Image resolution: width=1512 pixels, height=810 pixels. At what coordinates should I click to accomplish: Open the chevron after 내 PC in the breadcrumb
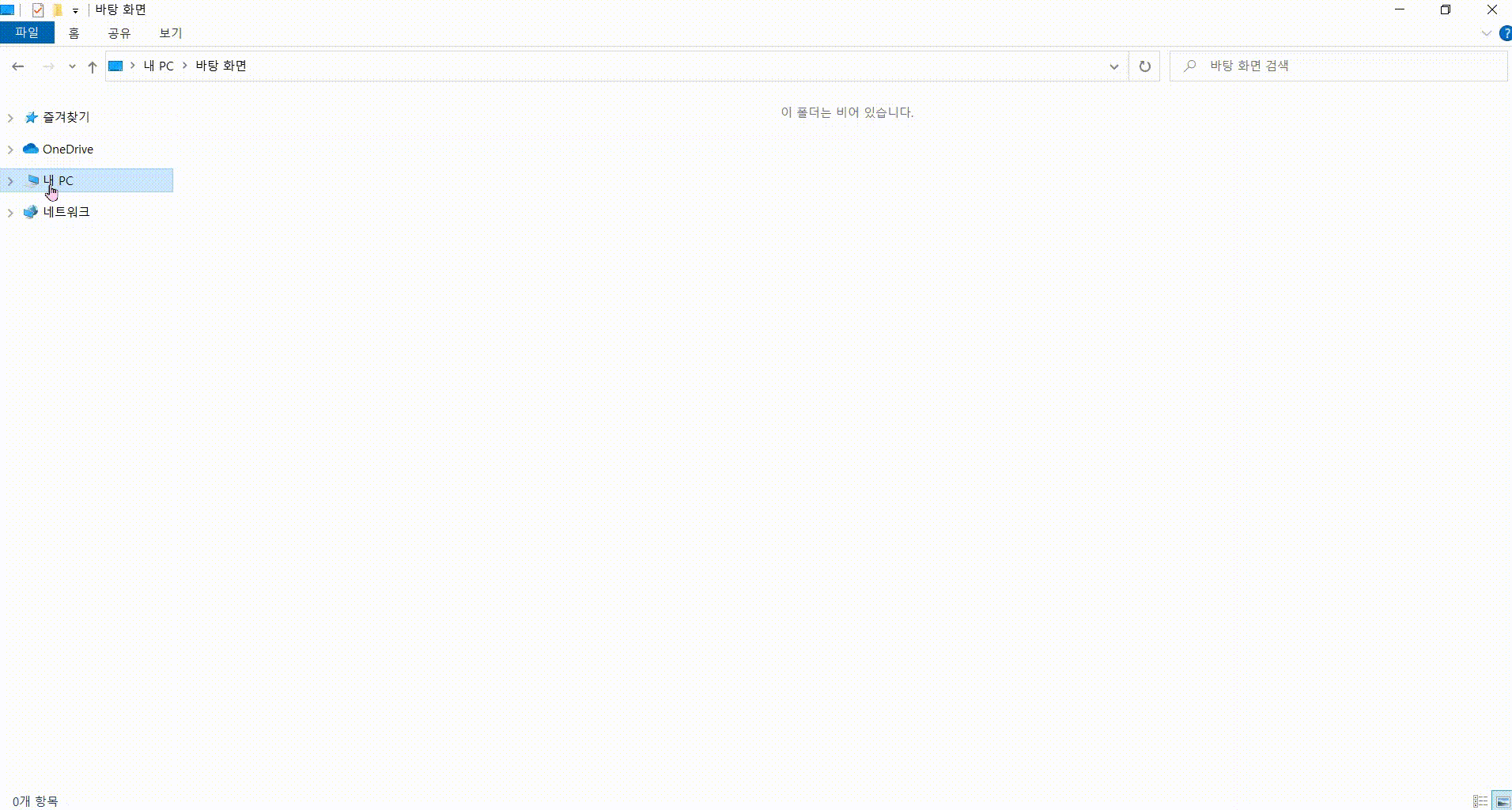click(x=185, y=66)
